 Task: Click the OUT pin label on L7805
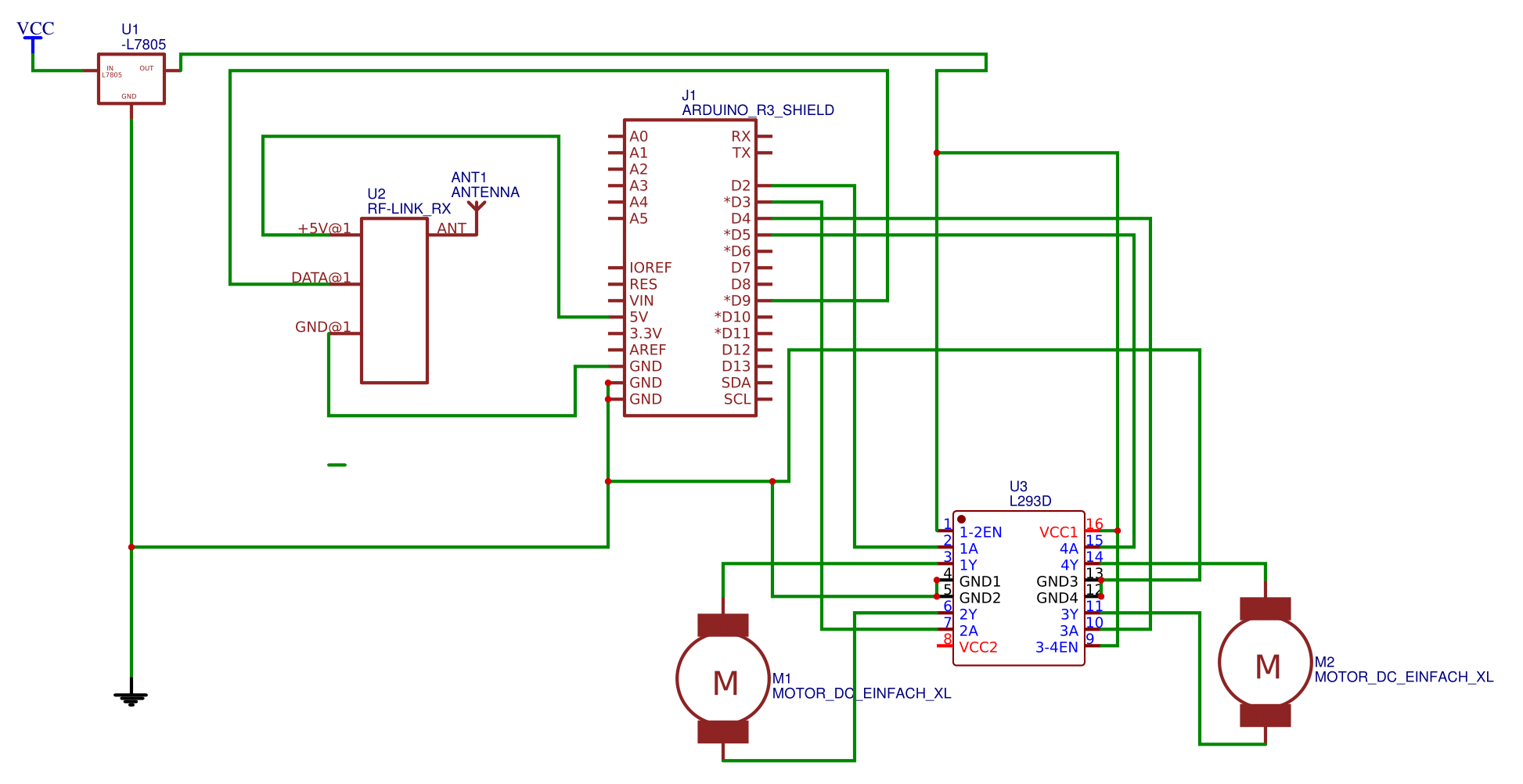click(x=146, y=68)
